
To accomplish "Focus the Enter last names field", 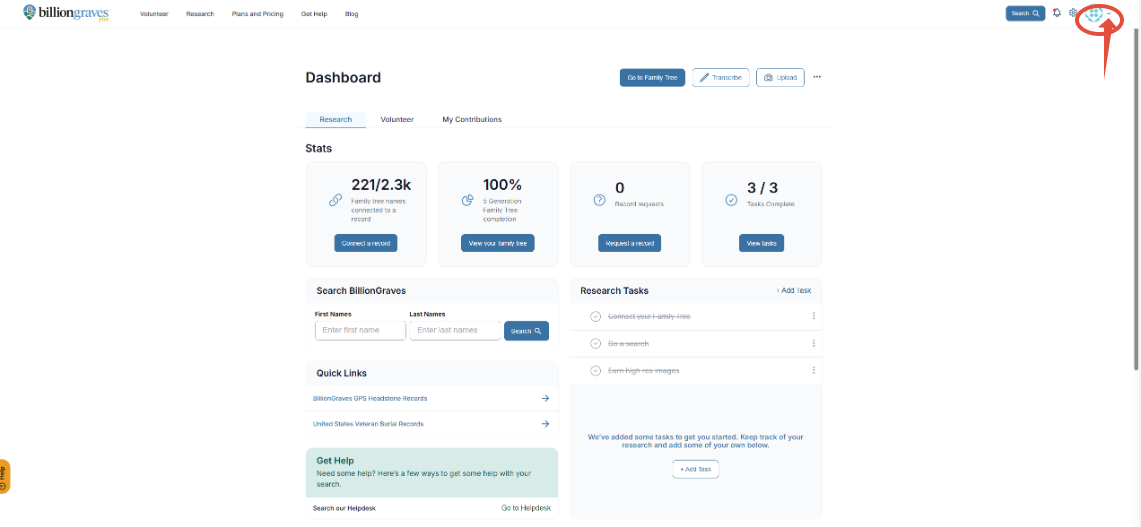I will pyautogui.click(x=455, y=330).
